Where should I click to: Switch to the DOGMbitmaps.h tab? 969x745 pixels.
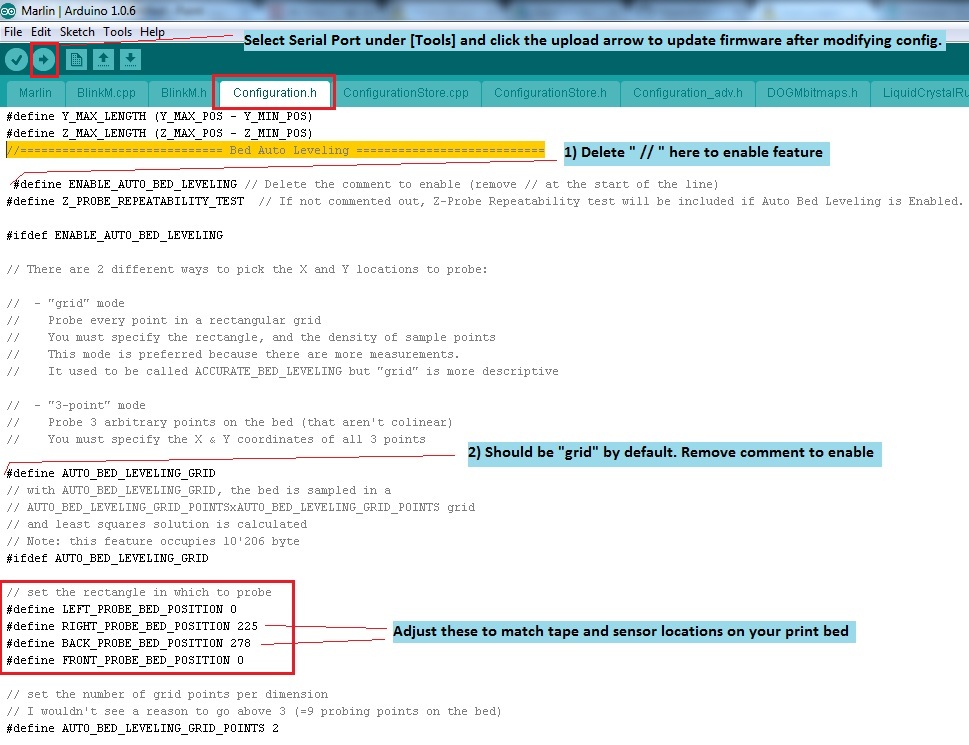[812, 93]
